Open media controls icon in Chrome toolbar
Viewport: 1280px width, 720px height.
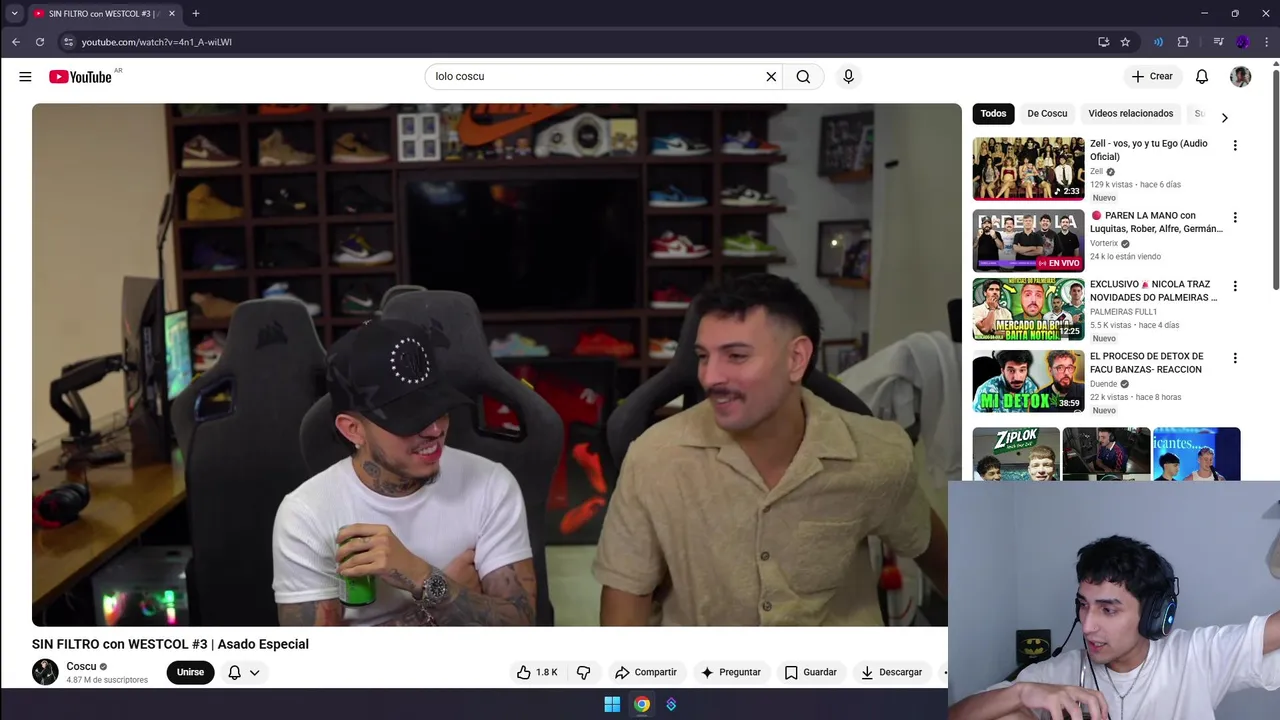1218,42
